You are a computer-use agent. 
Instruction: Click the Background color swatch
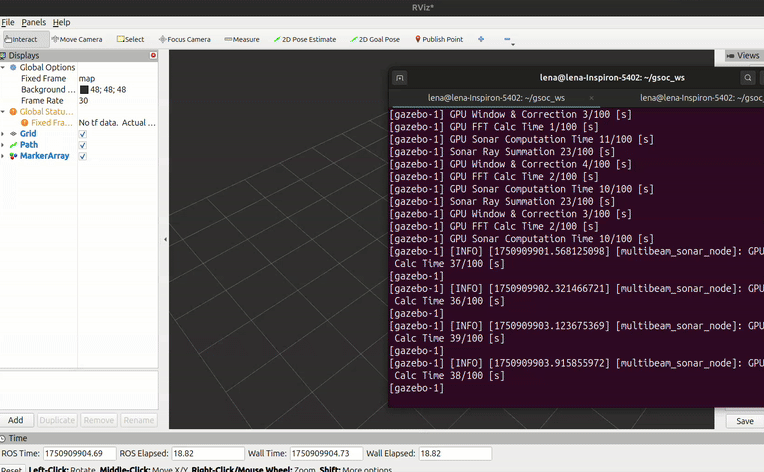[x=84, y=90]
